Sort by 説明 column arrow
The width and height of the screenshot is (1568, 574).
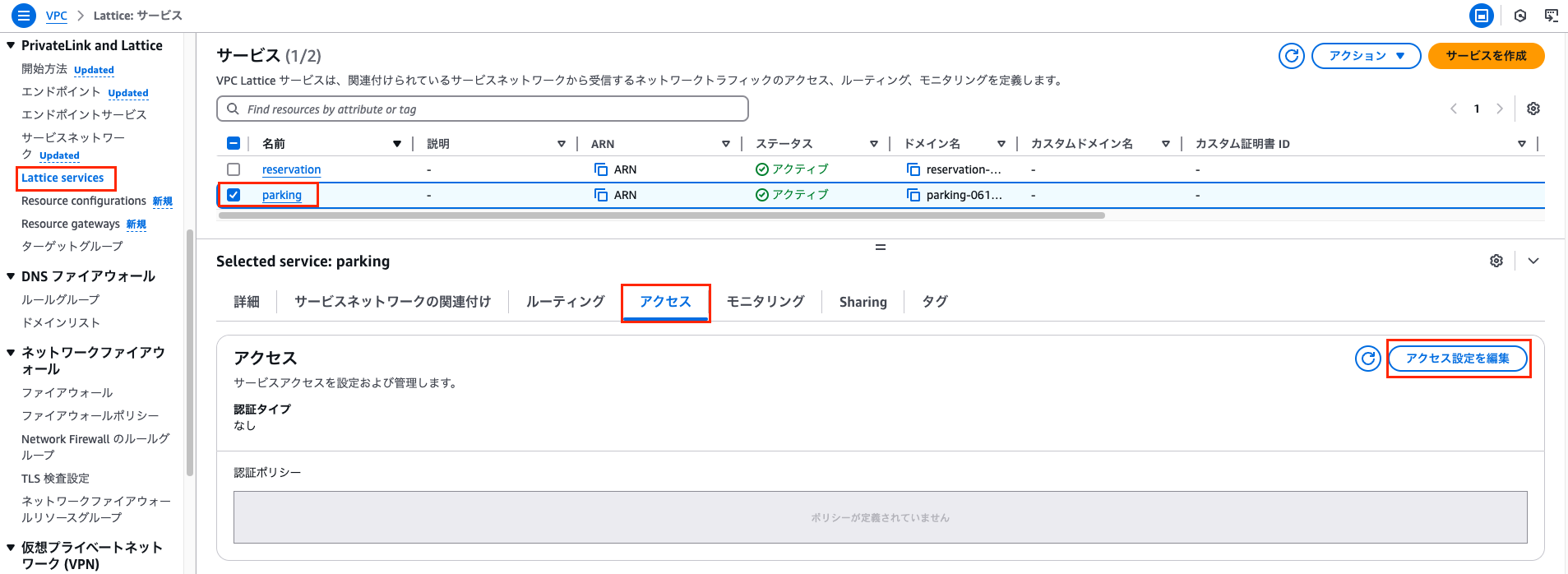[x=562, y=144]
